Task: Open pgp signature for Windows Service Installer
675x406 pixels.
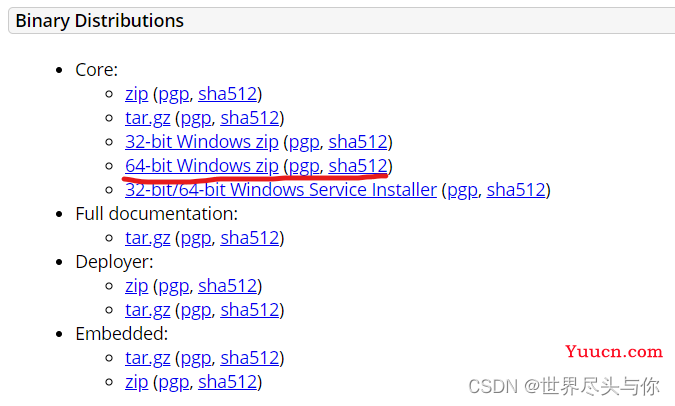Action: coord(462,191)
